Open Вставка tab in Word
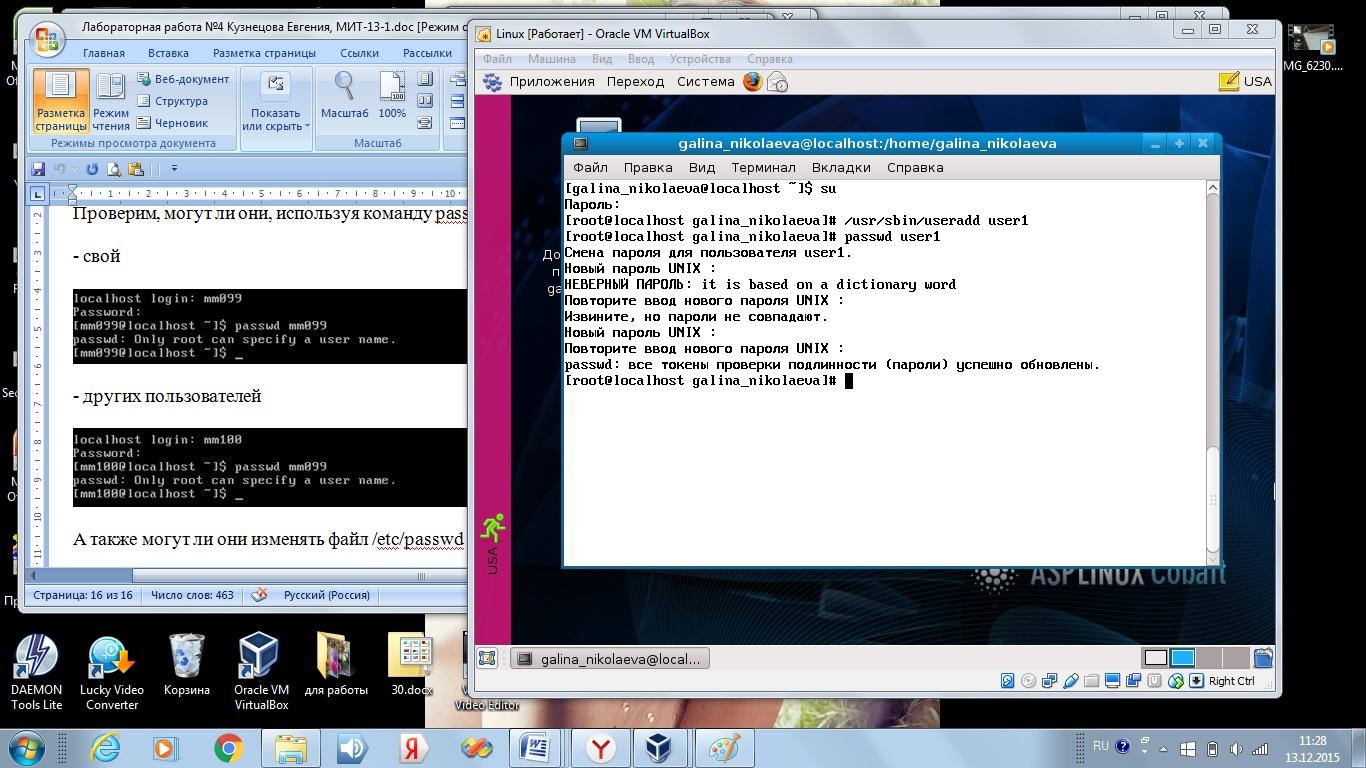This screenshot has height=768, width=1366. pos(168,53)
